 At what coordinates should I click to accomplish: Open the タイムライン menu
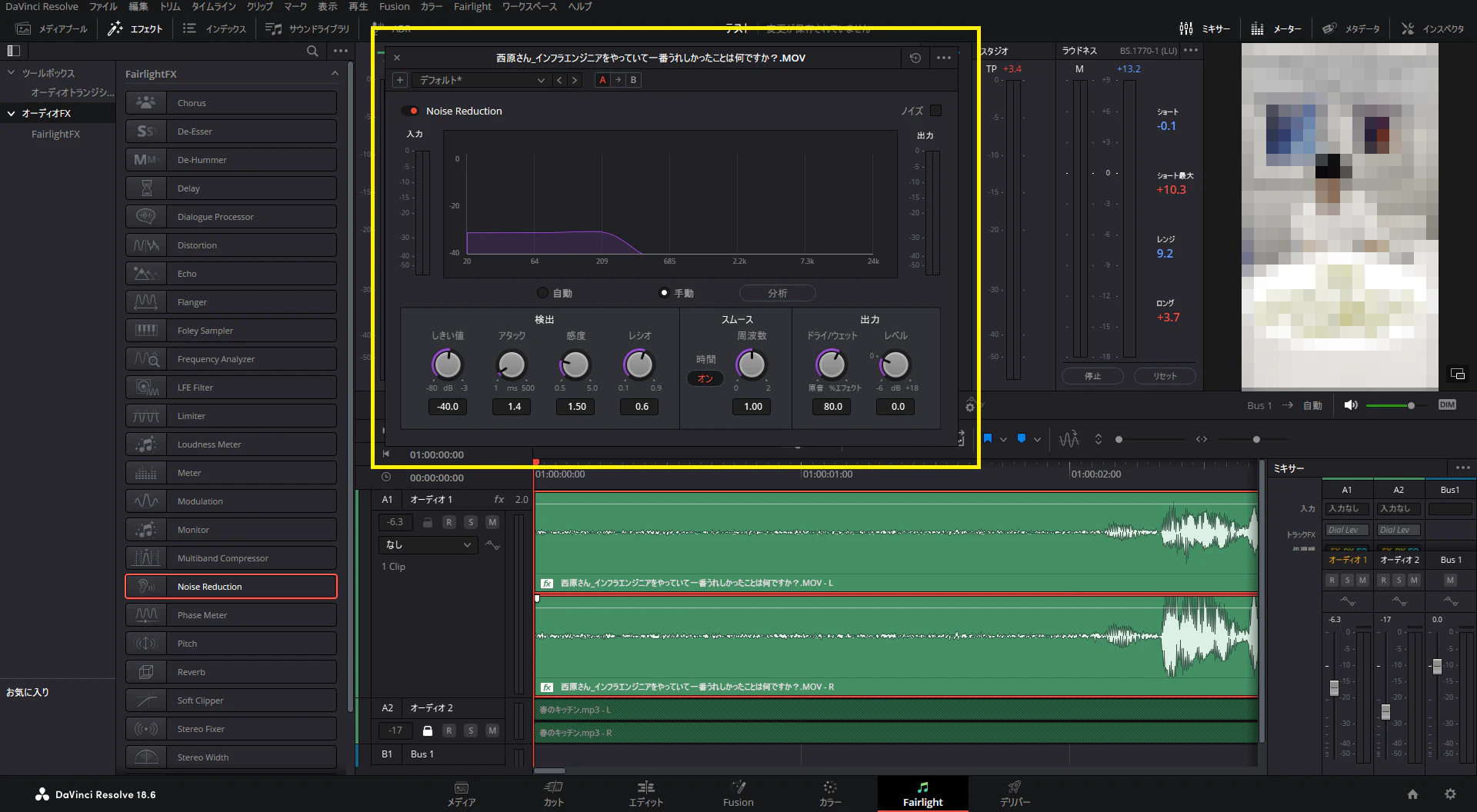[x=214, y=6]
